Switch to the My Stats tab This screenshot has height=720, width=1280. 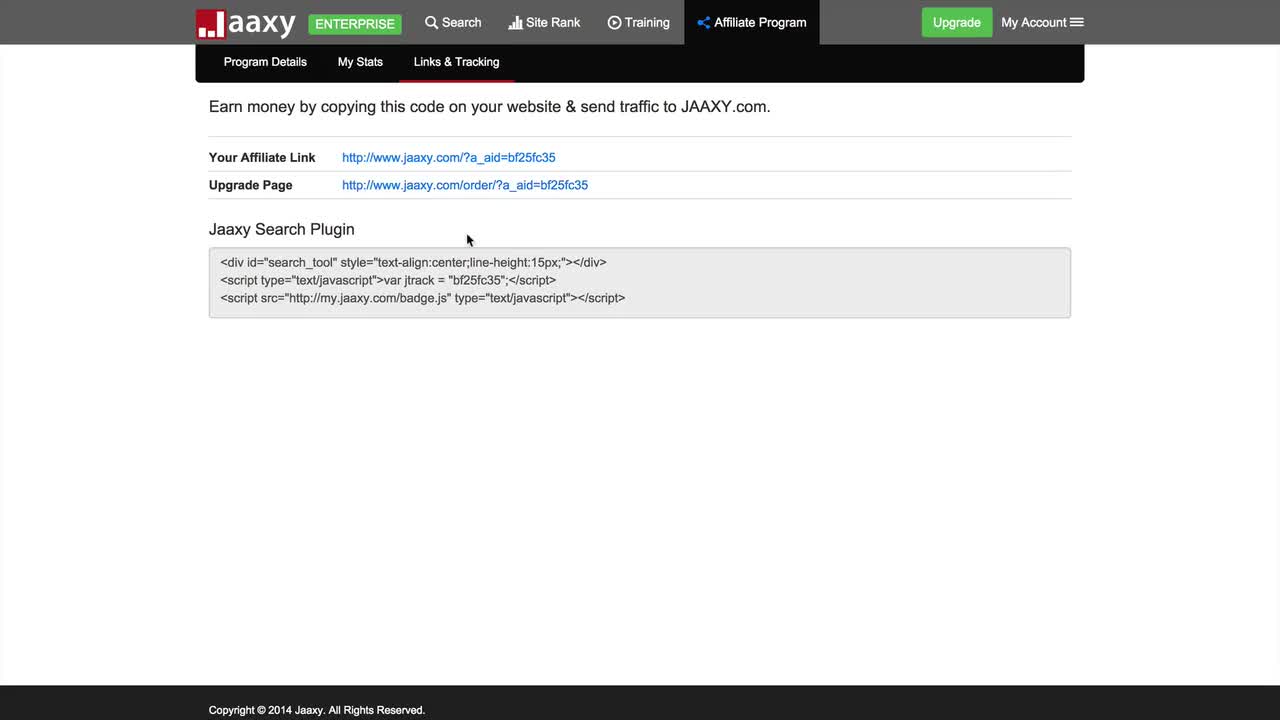[x=360, y=62]
